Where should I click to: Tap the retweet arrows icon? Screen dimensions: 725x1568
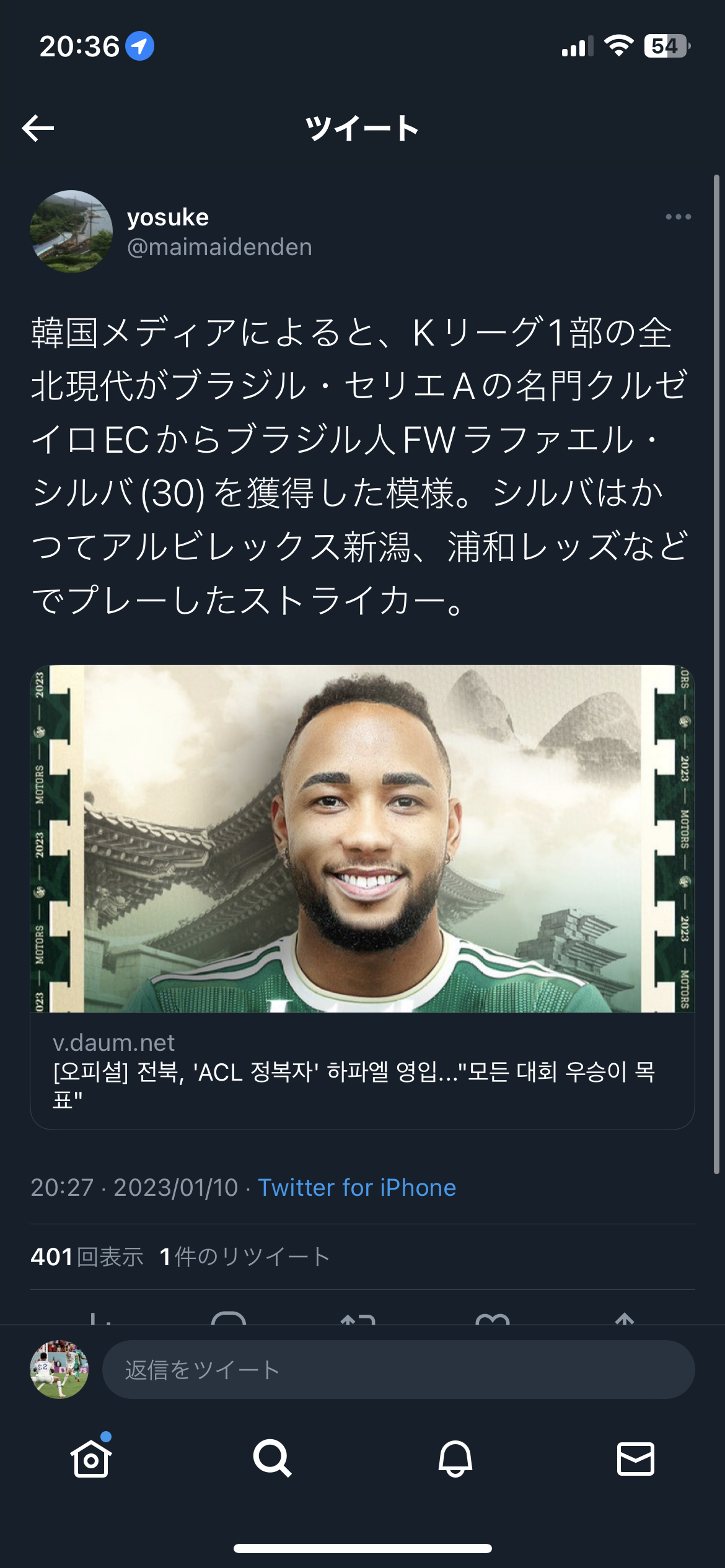pos(358,1318)
